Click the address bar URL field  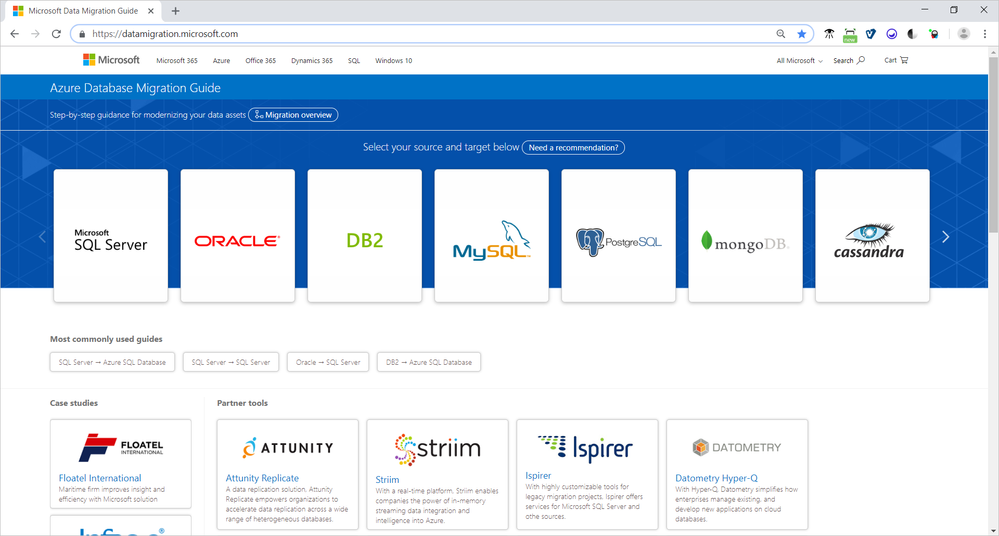coord(442,34)
